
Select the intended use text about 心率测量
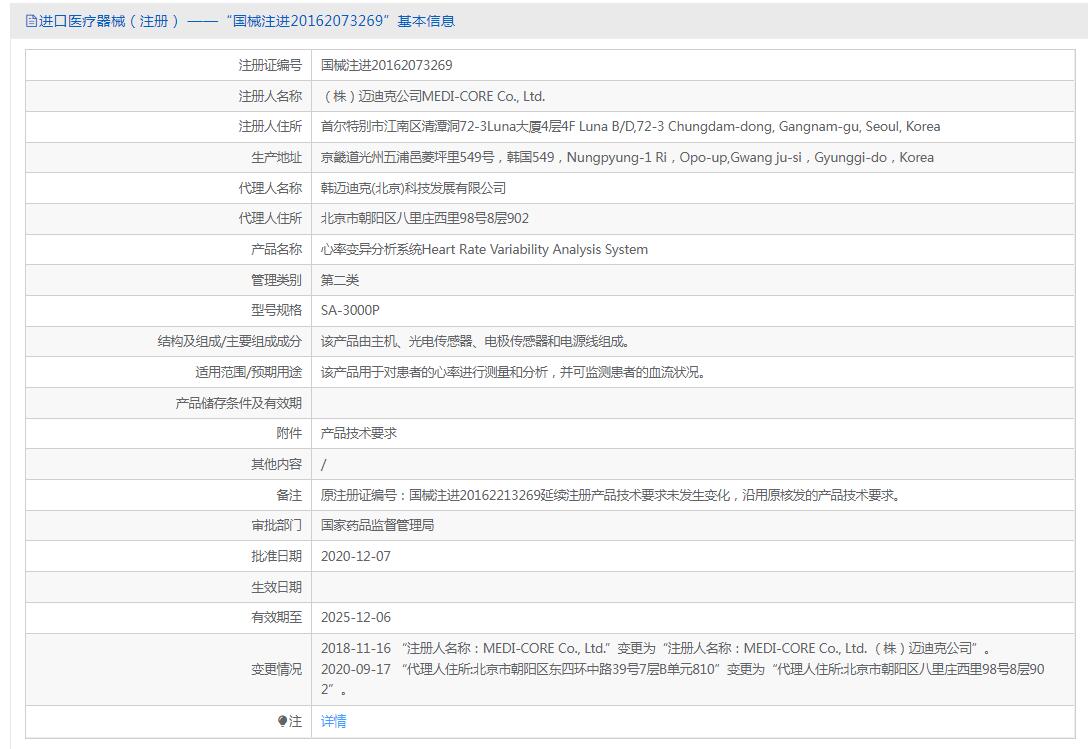513,372
